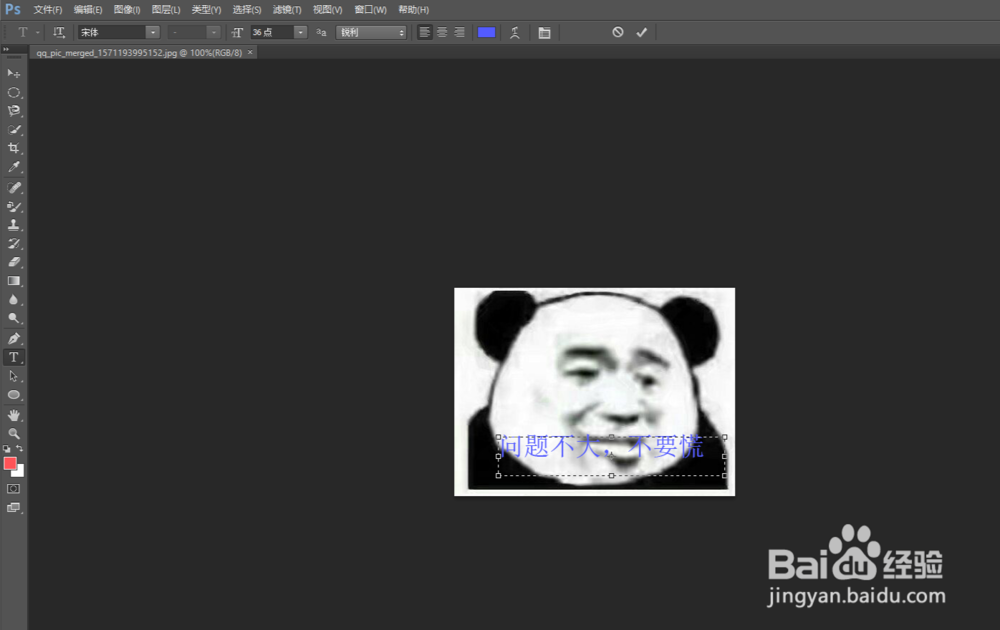Select the Gradient tool

[x=13, y=281]
